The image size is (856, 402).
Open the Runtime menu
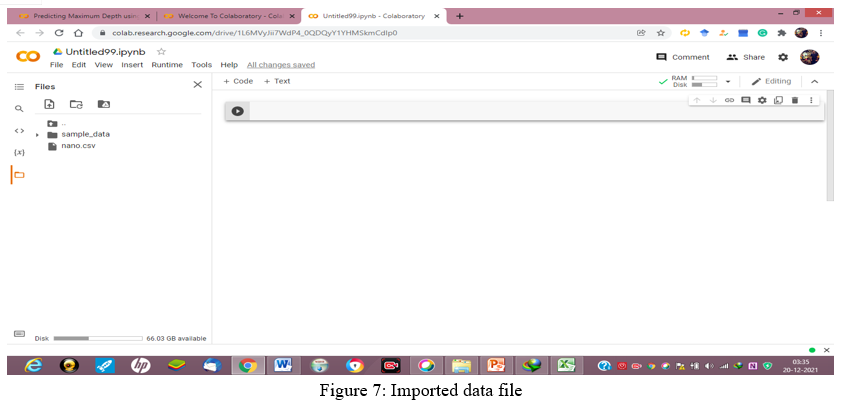[x=167, y=64]
